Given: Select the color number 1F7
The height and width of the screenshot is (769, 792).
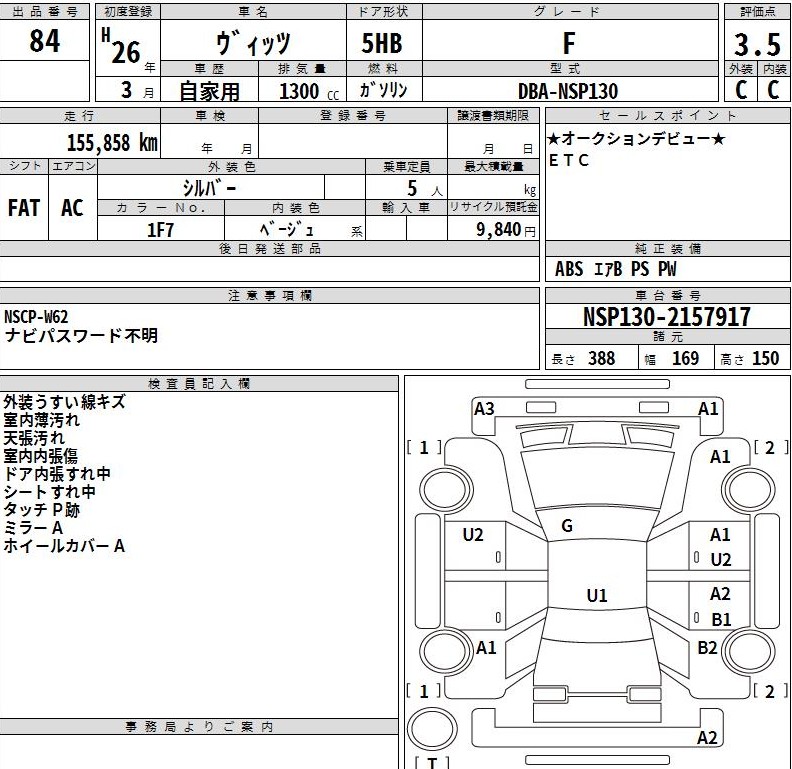Looking at the screenshot, I should [160, 230].
